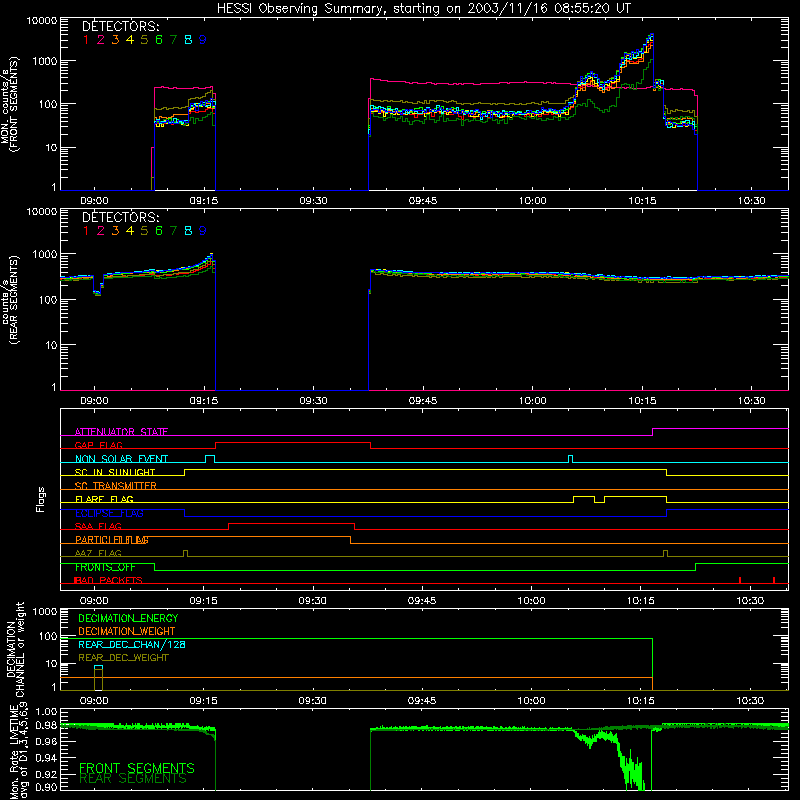Click '10000' y-axis label of rear segments plot
800x800 pixels.
point(42,212)
